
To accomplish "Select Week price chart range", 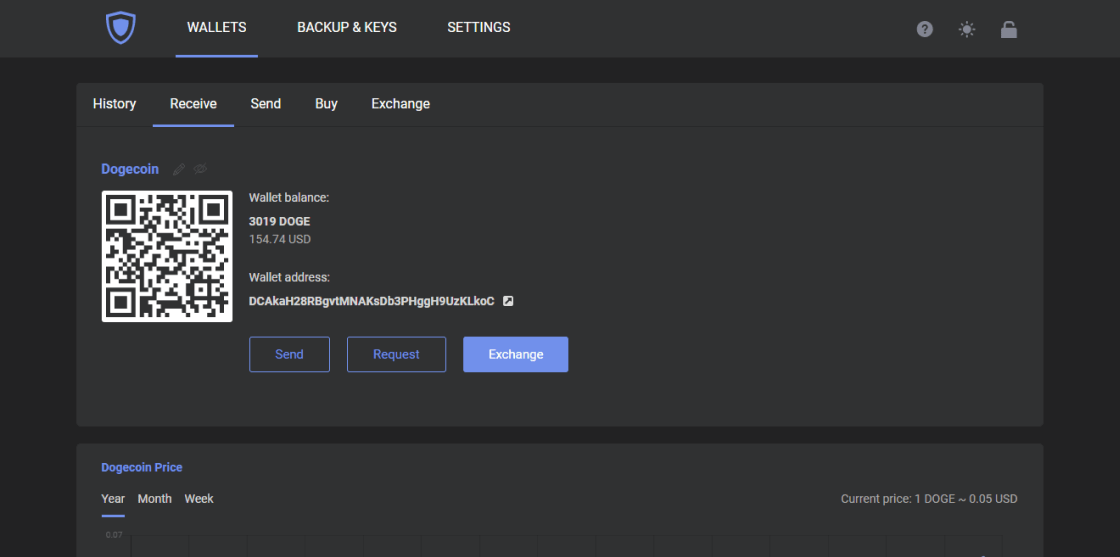I will point(199,499).
